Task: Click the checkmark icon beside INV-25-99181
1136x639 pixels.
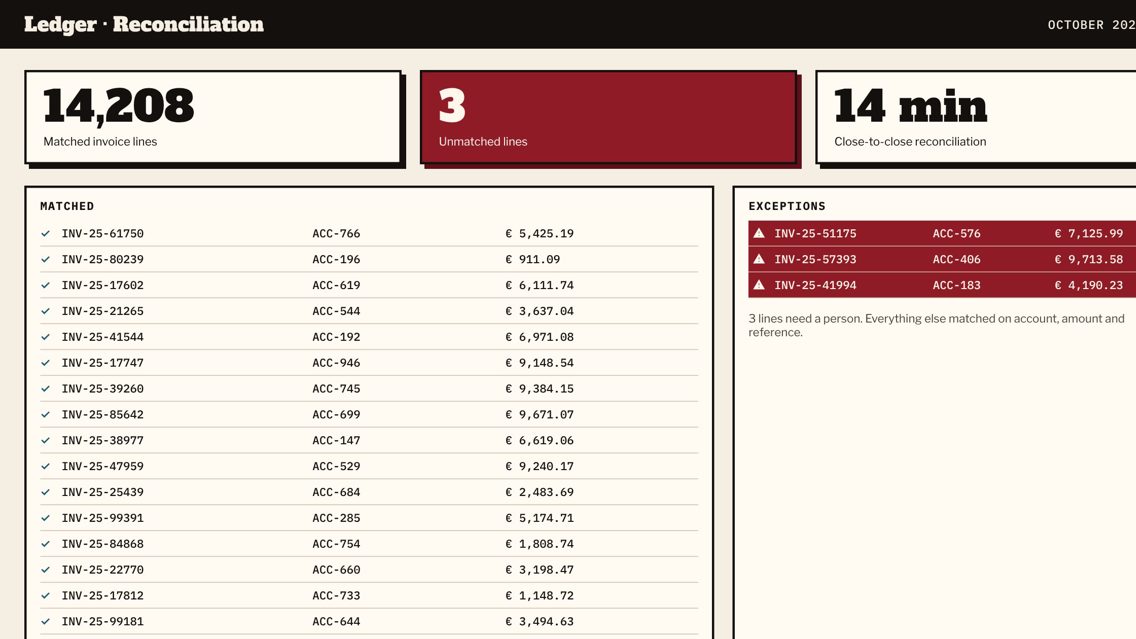Action: click(x=46, y=622)
